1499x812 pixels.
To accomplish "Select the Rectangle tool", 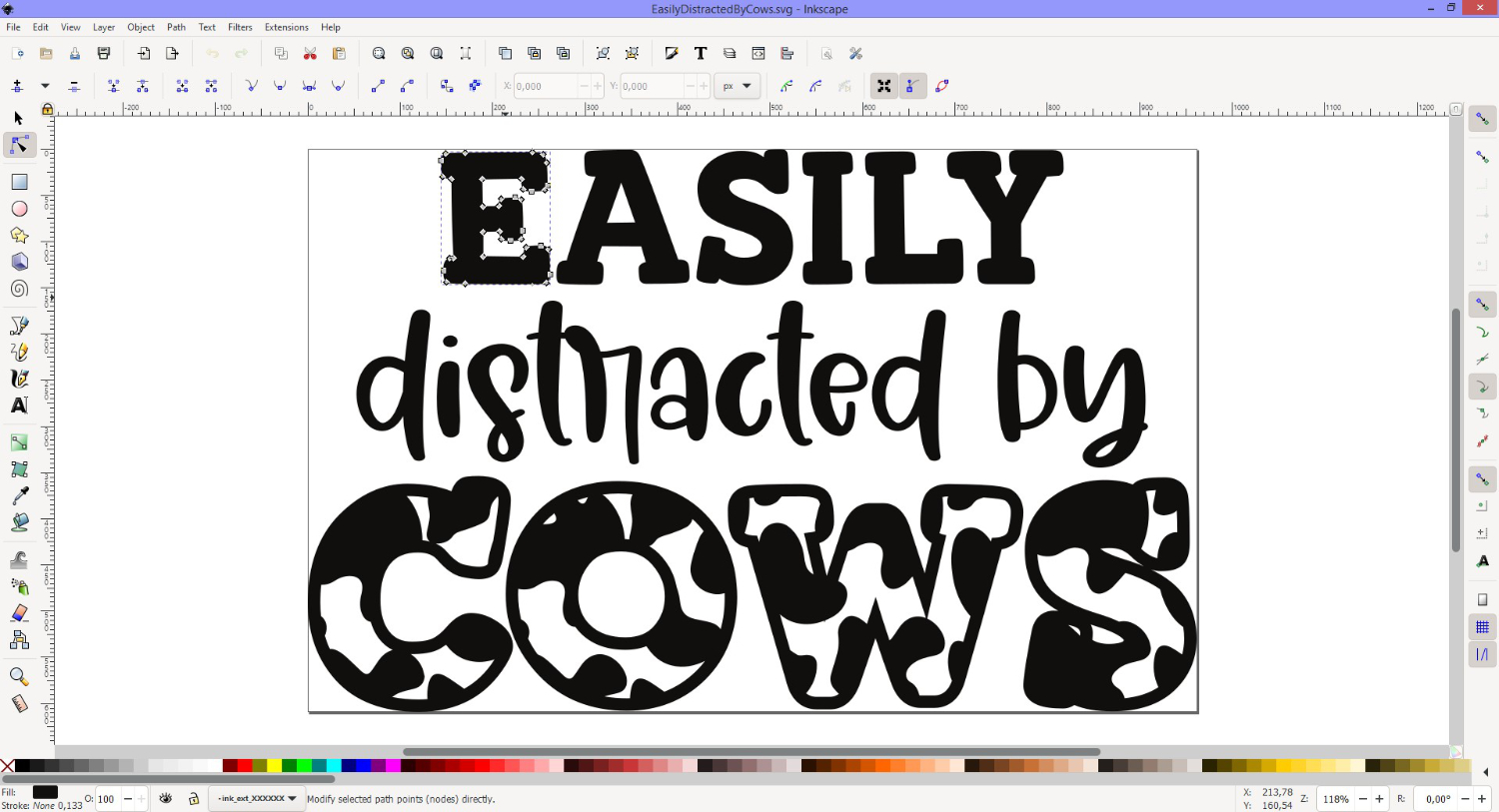I will (19, 182).
